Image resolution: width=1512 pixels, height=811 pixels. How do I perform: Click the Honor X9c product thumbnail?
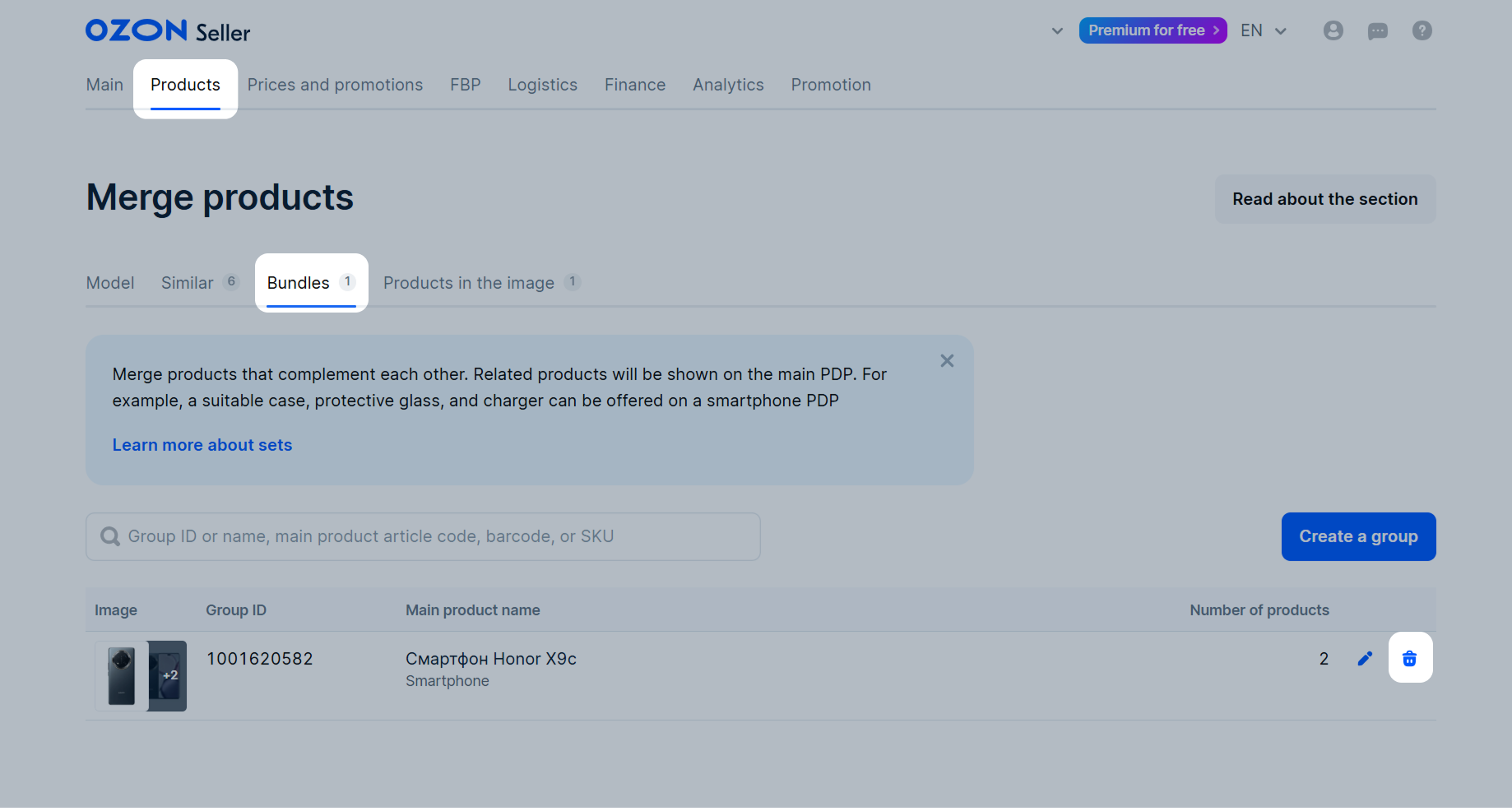[x=122, y=676]
